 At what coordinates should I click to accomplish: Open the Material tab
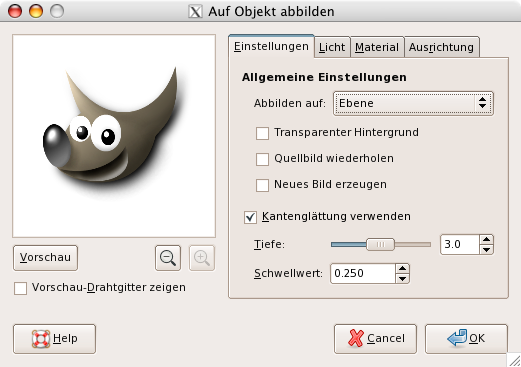point(377,47)
